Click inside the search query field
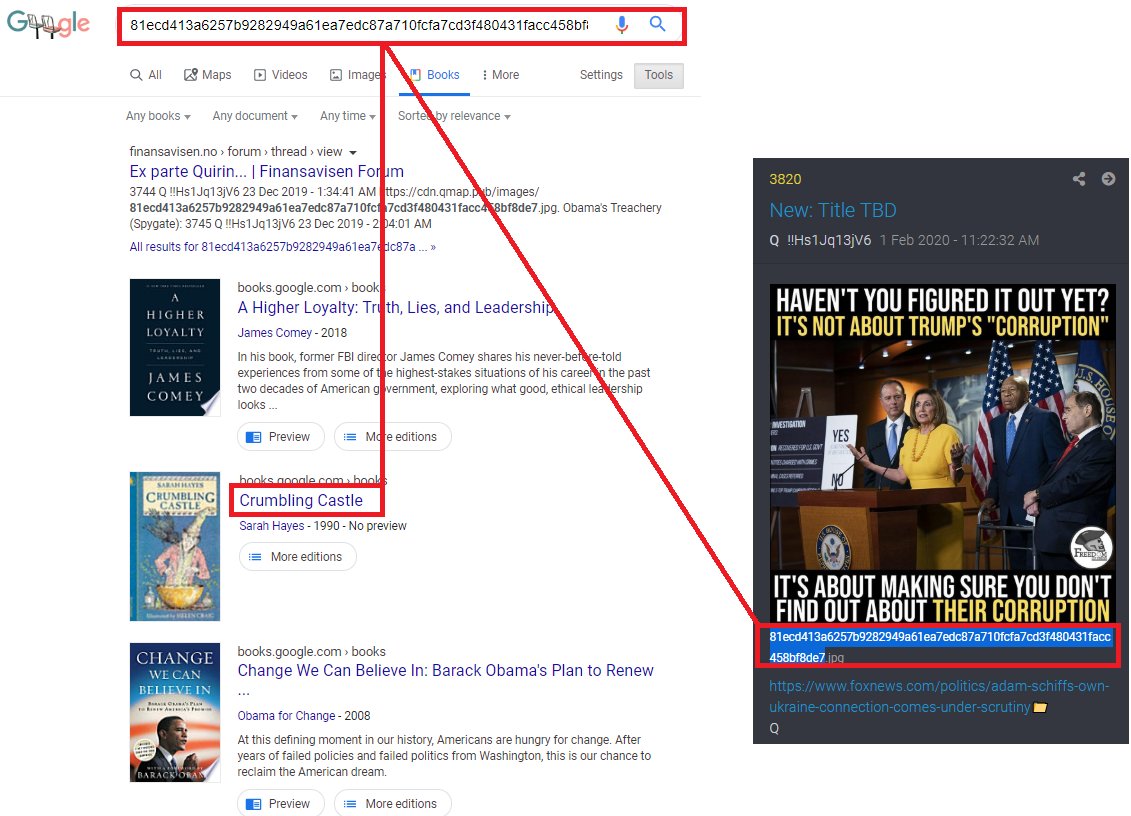1131x816 pixels. 358,25
